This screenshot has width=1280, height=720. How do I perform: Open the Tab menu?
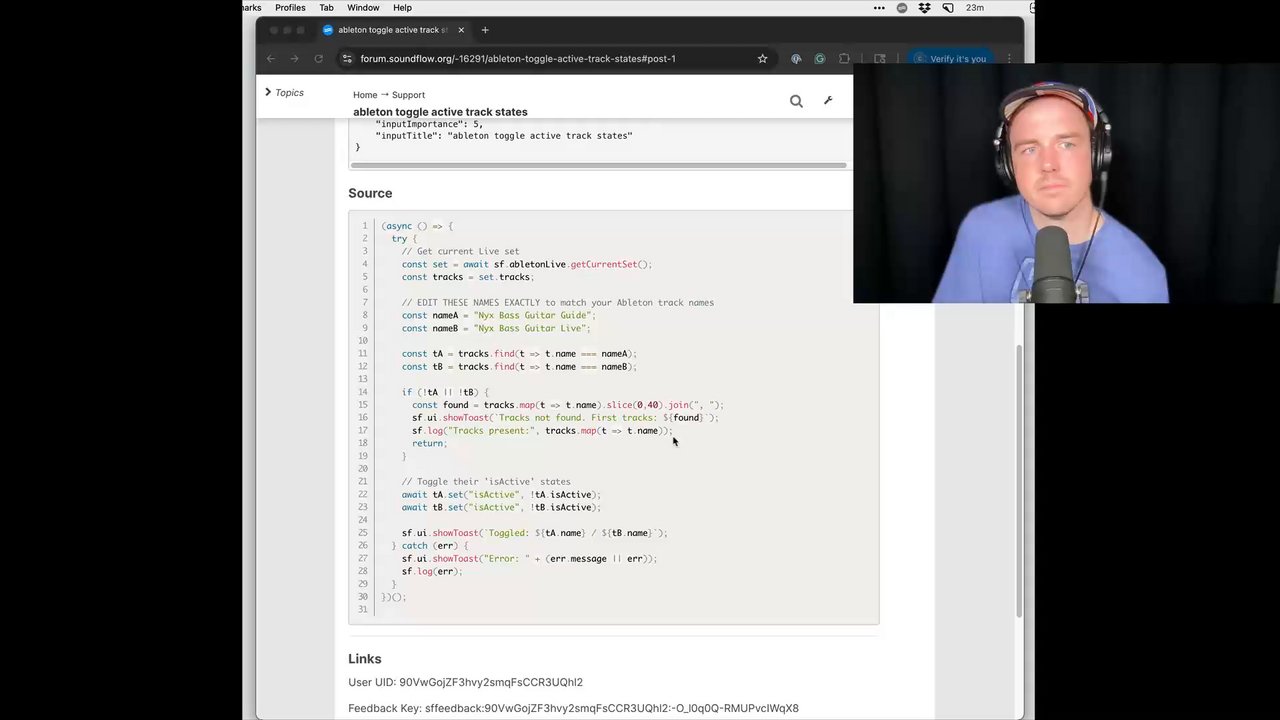click(x=327, y=8)
